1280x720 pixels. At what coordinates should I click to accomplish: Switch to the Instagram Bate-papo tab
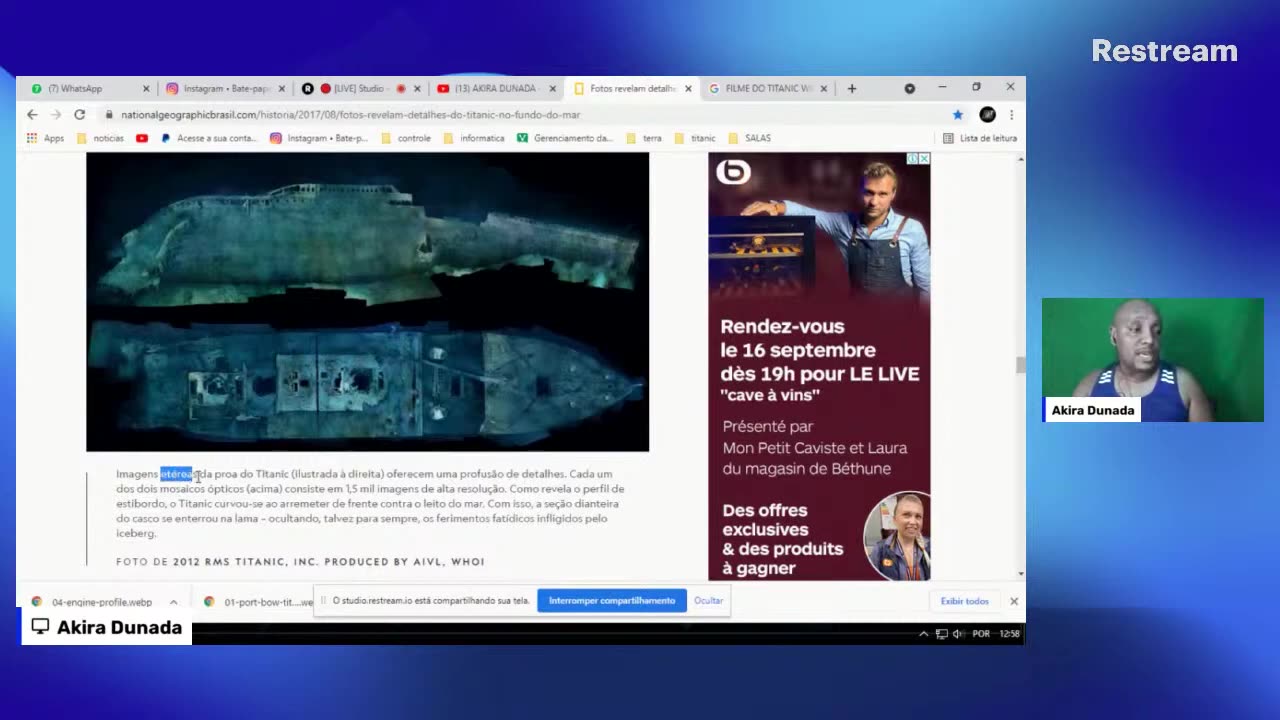click(x=220, y=88)
